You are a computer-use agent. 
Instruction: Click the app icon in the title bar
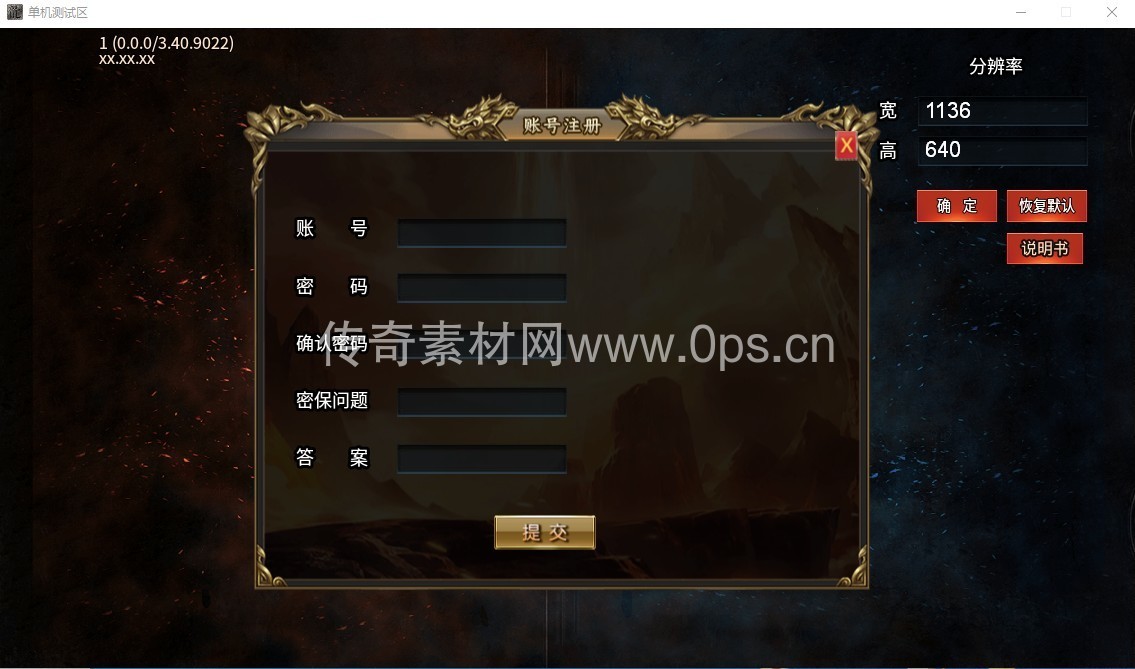coord(14,12)
